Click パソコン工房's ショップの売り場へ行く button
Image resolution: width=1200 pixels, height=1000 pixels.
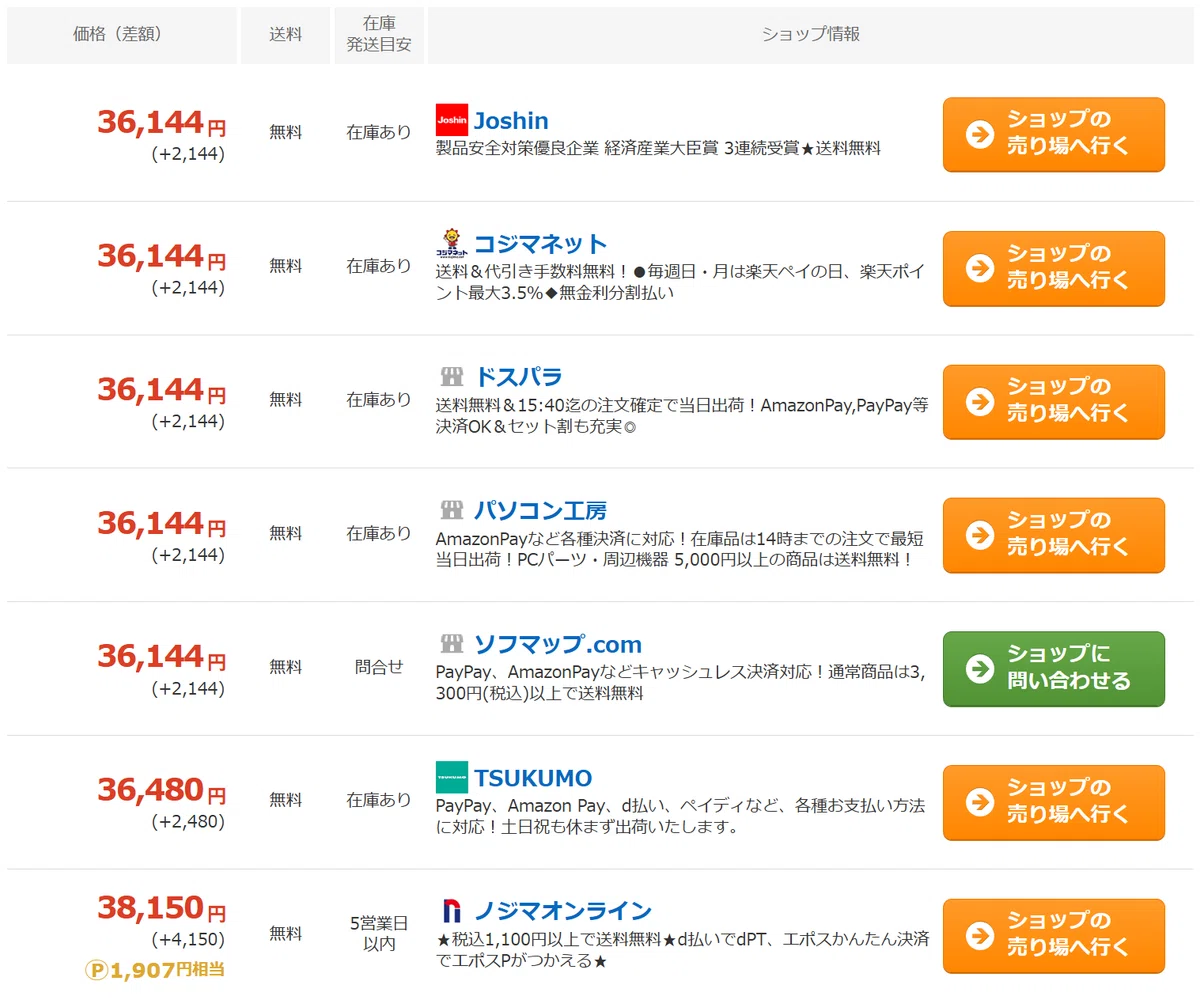point(1054,535)
